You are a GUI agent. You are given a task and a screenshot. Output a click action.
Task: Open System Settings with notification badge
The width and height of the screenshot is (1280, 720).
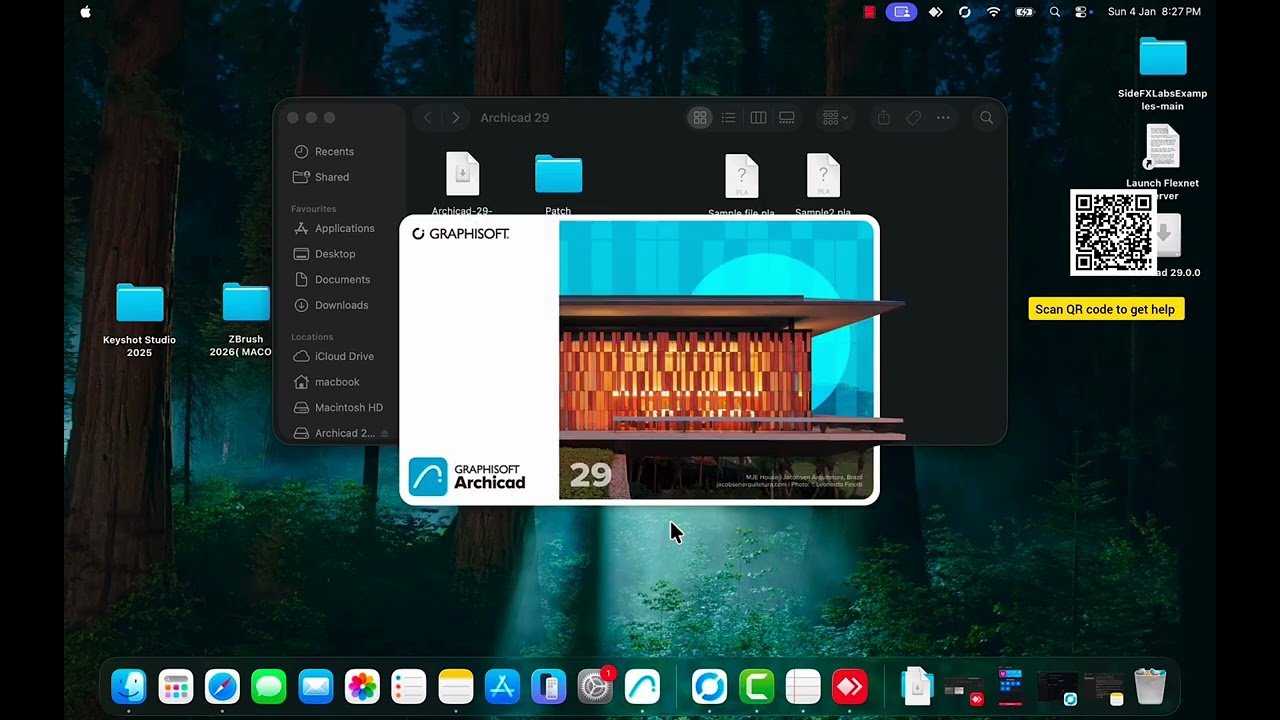(596, 686)
